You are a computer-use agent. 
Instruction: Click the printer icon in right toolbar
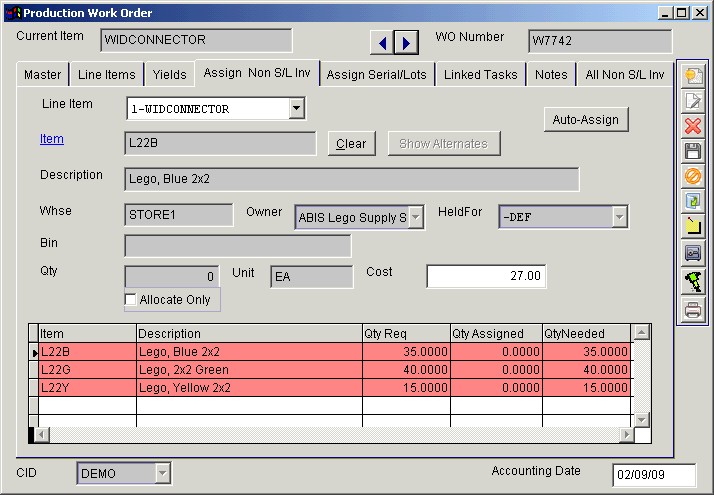692,309
